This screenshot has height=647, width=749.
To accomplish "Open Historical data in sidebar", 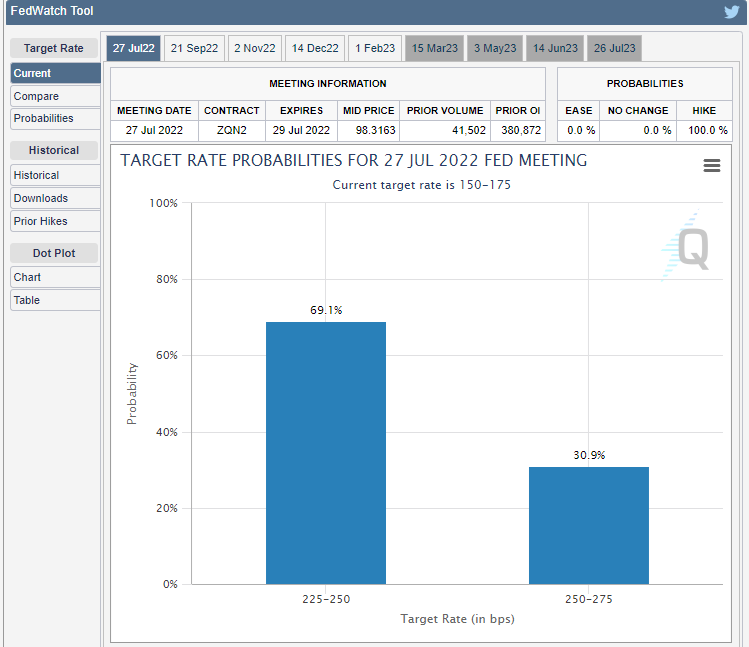I will pos(55,175).
